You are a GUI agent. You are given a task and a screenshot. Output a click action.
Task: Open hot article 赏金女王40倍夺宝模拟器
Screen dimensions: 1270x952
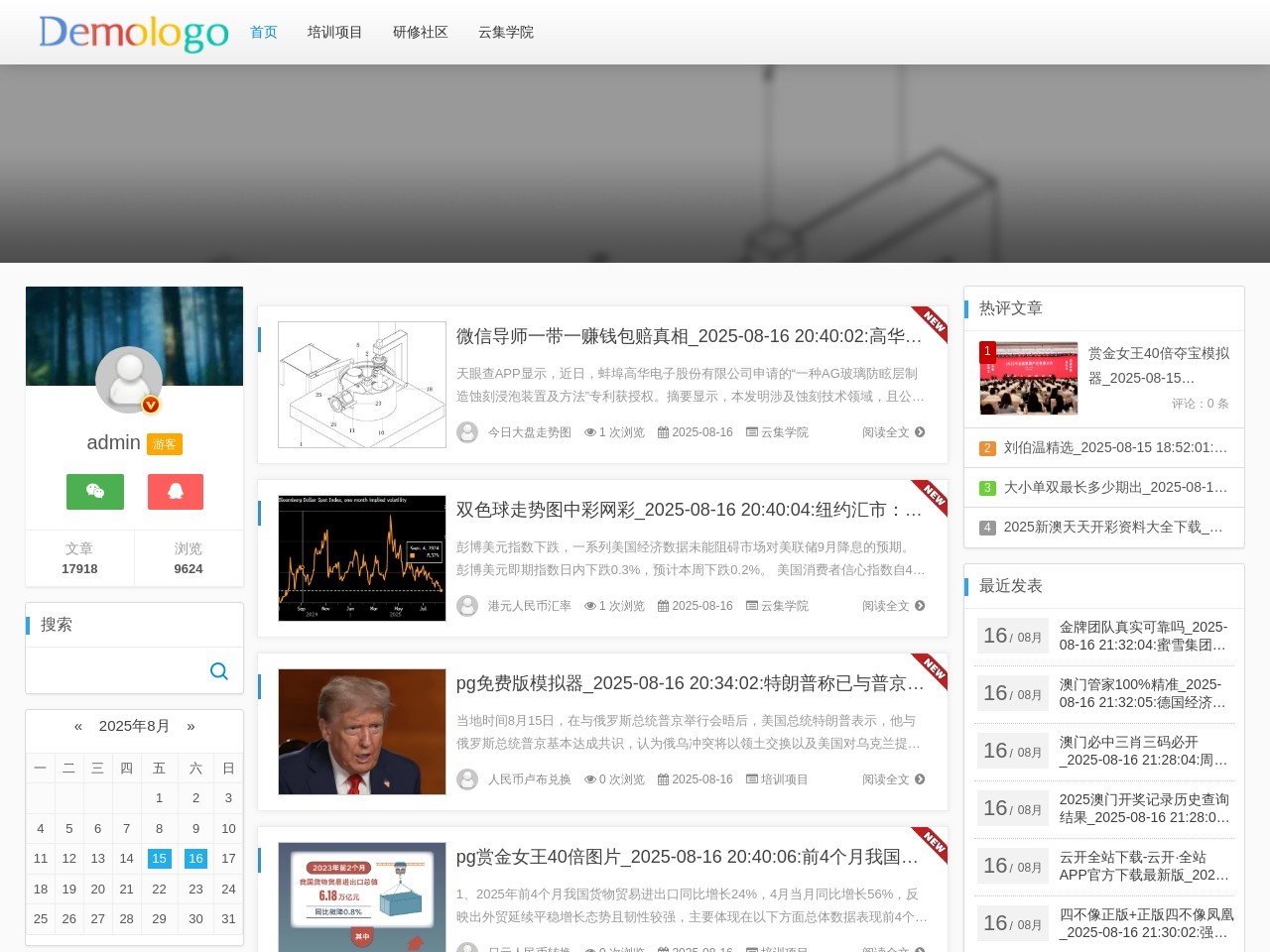pyautogui.click(x=1159, y=366)
